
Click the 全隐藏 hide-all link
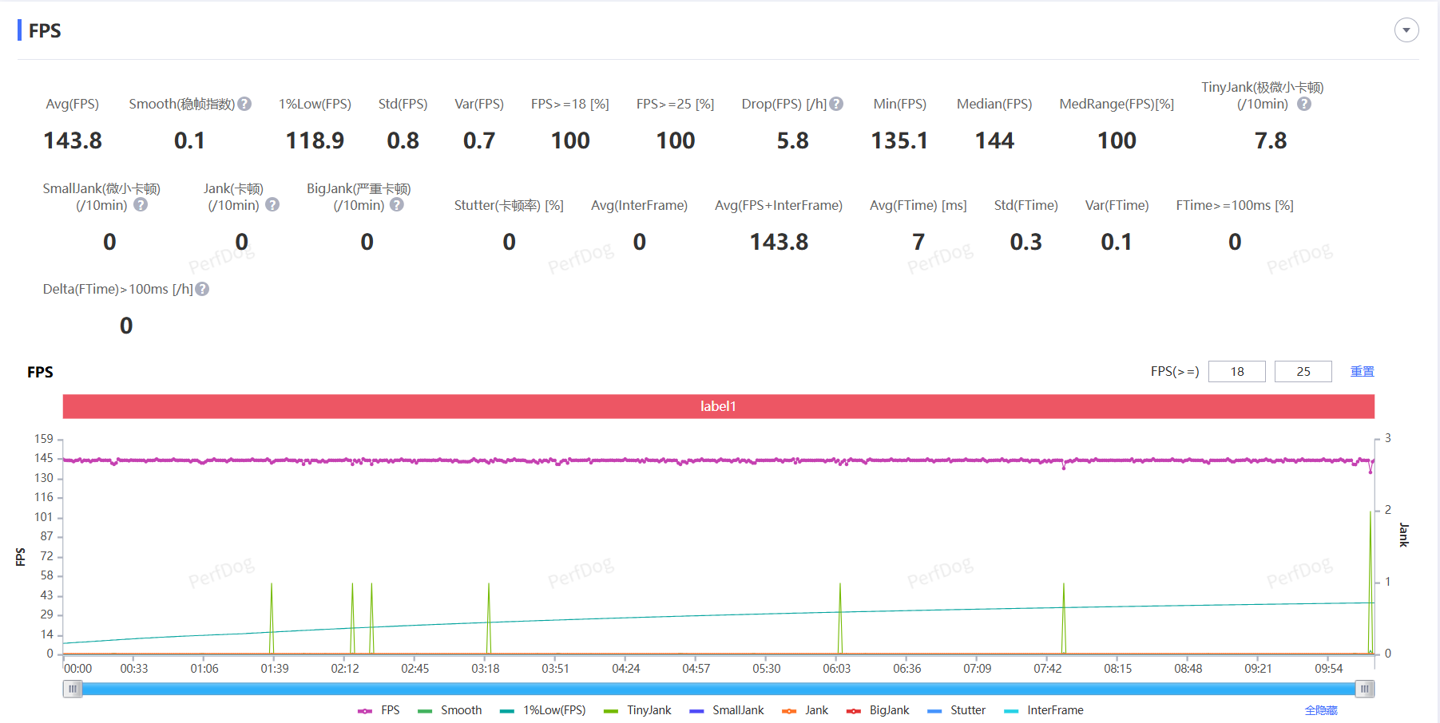tap(1321, 710)
